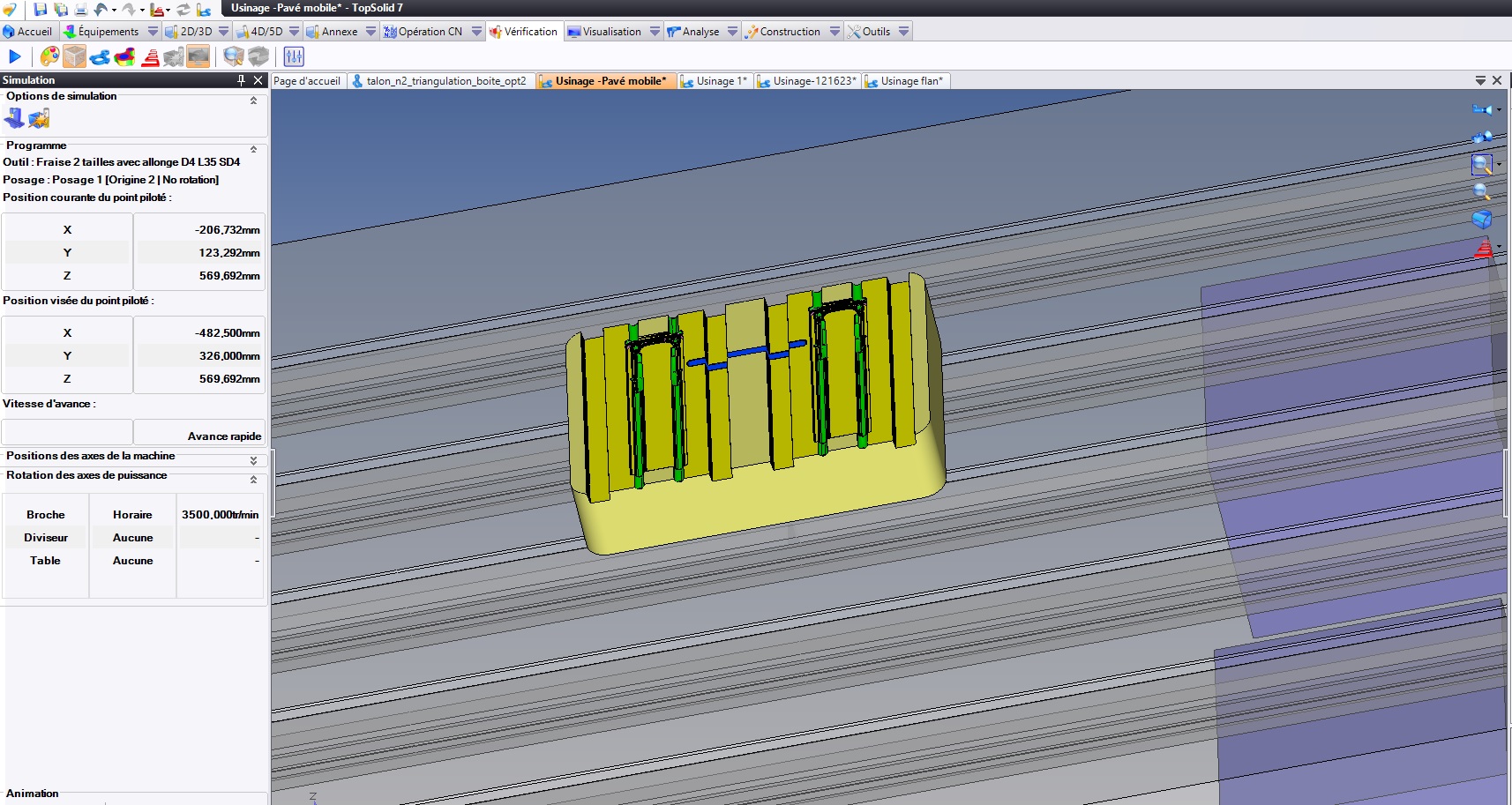Screen dimensions: 1512x805
Task: Open the sliders settings icon in toolbar
Action: coord(294,57)
